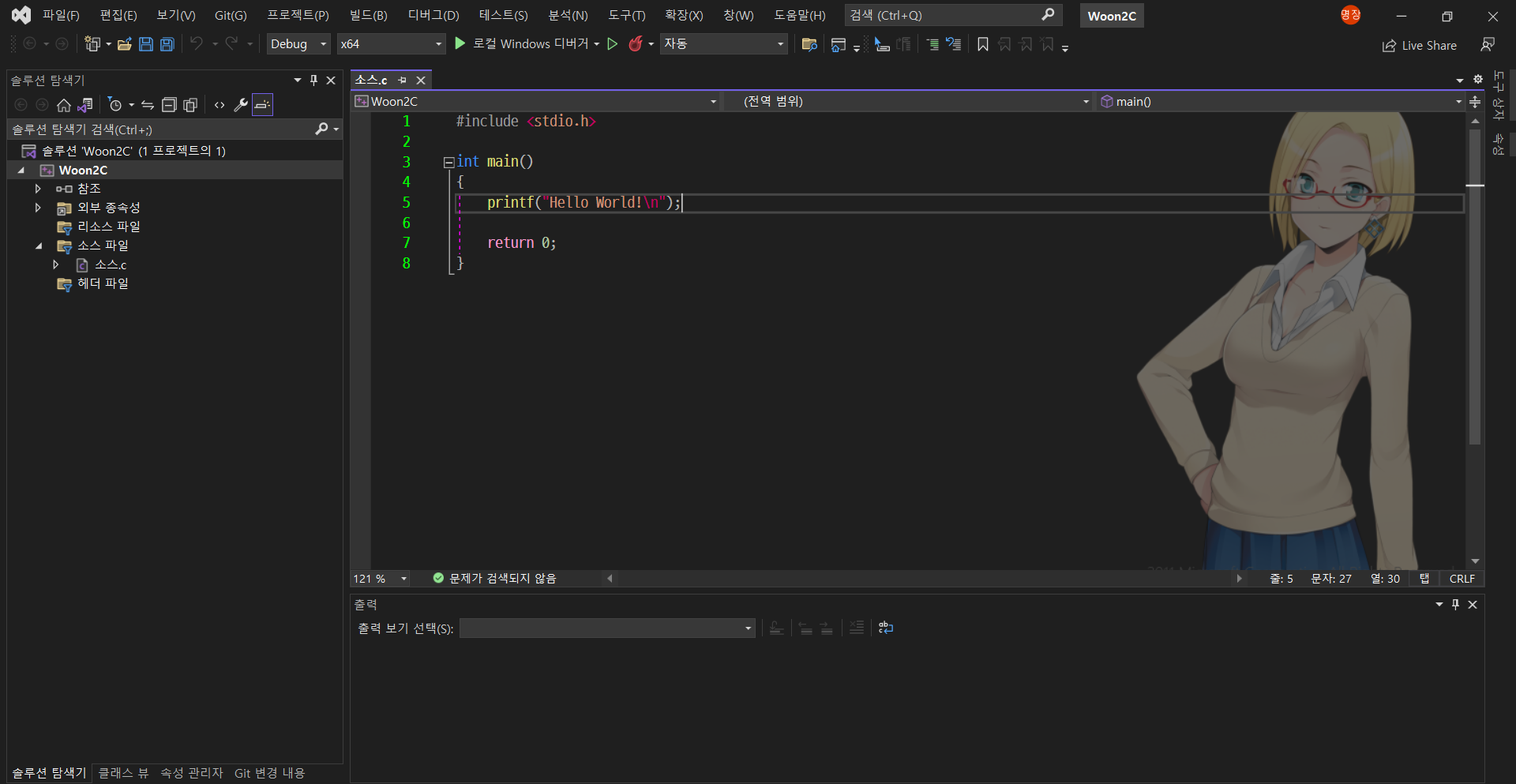Open the 편집(E) menu

pyautogui.click(x=118, y=15)
